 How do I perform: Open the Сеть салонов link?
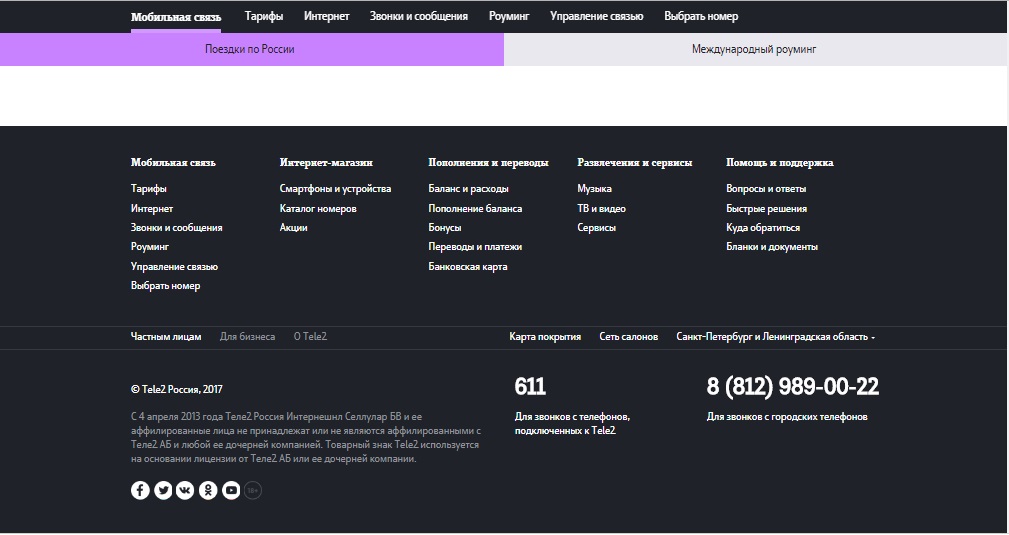point(628,337)
